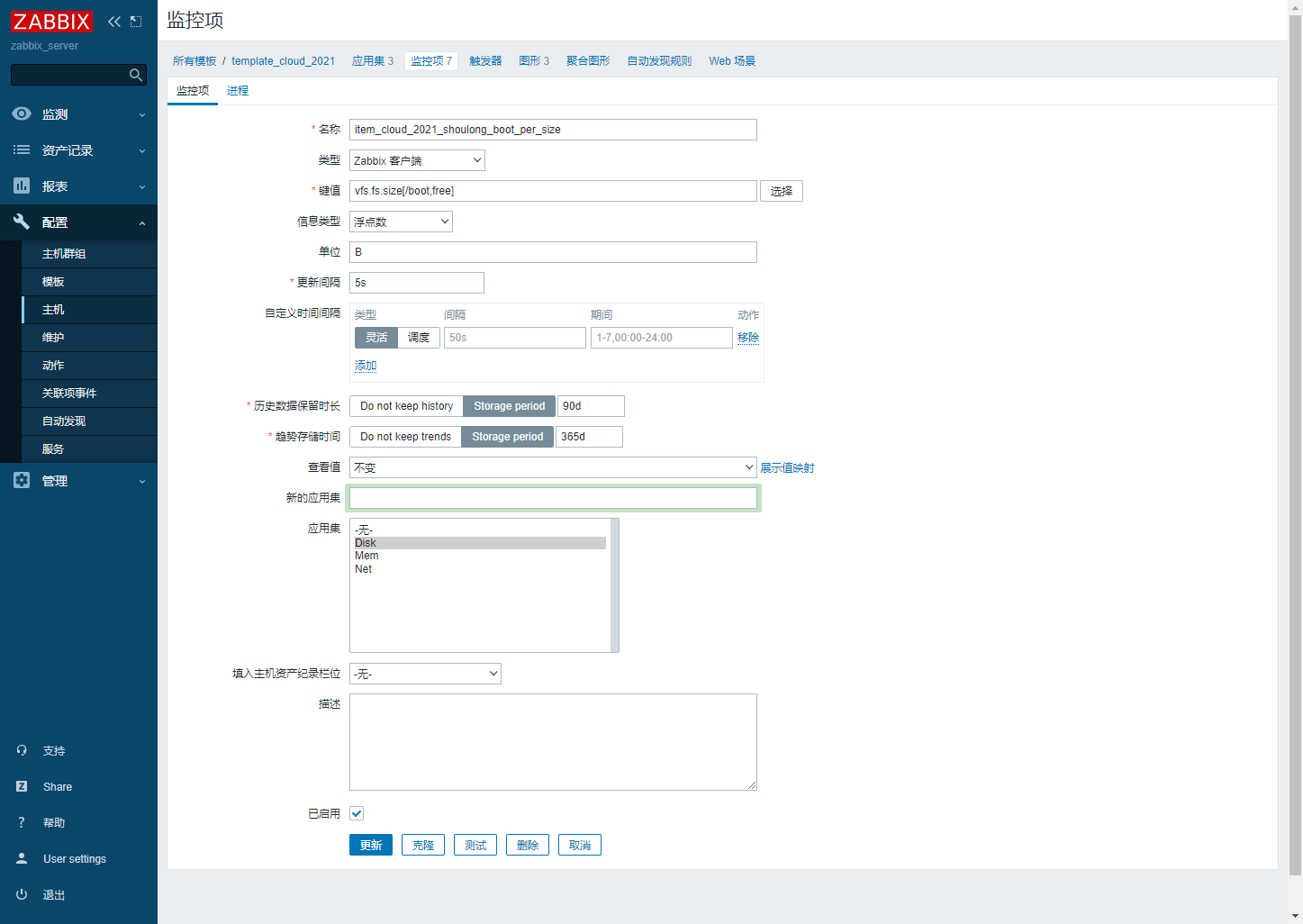Click the 新的应用集 input field
Viewport: 1303px width, 924px height.
553,498
